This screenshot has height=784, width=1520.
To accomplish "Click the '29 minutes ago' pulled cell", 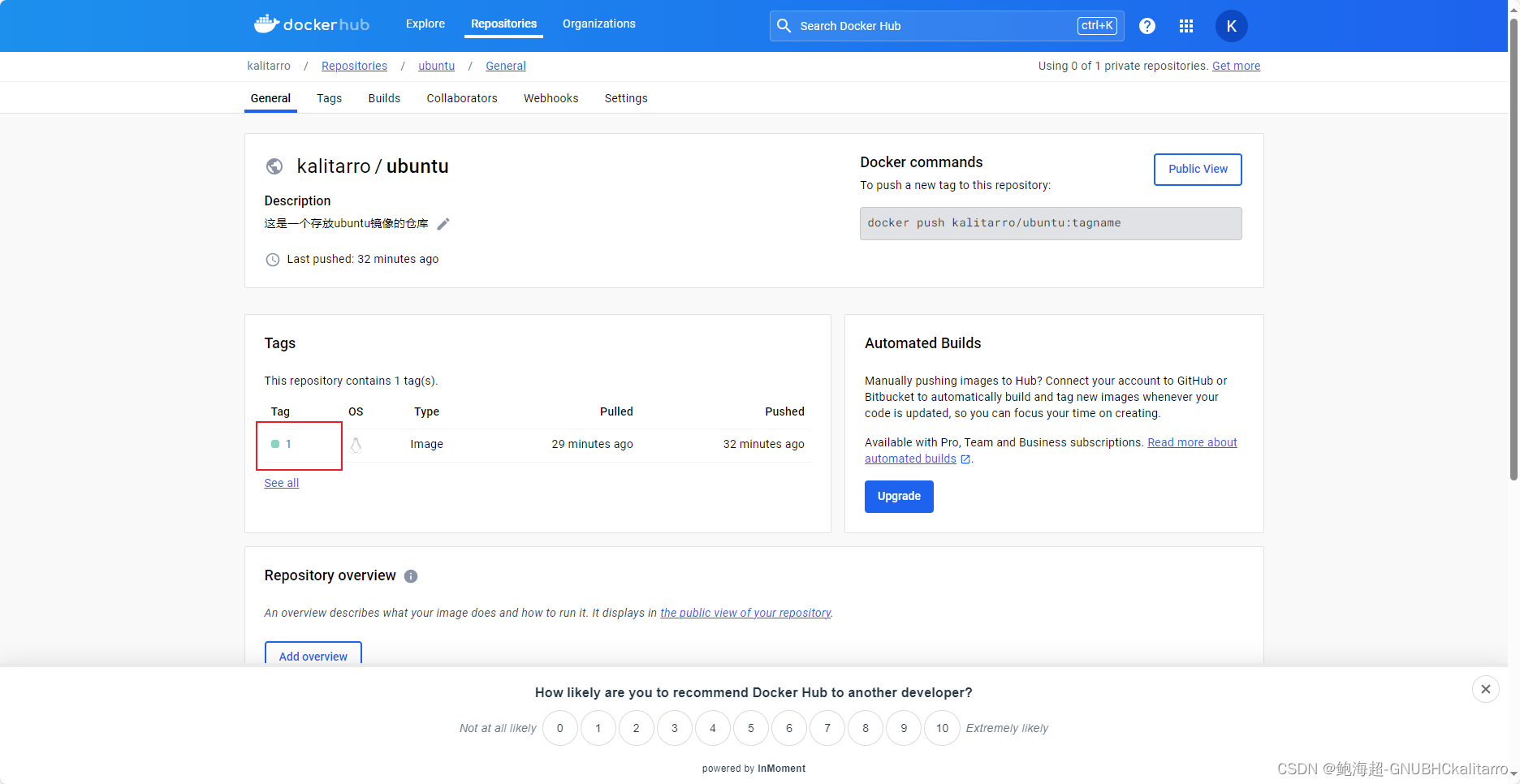I will coord(592,444).
